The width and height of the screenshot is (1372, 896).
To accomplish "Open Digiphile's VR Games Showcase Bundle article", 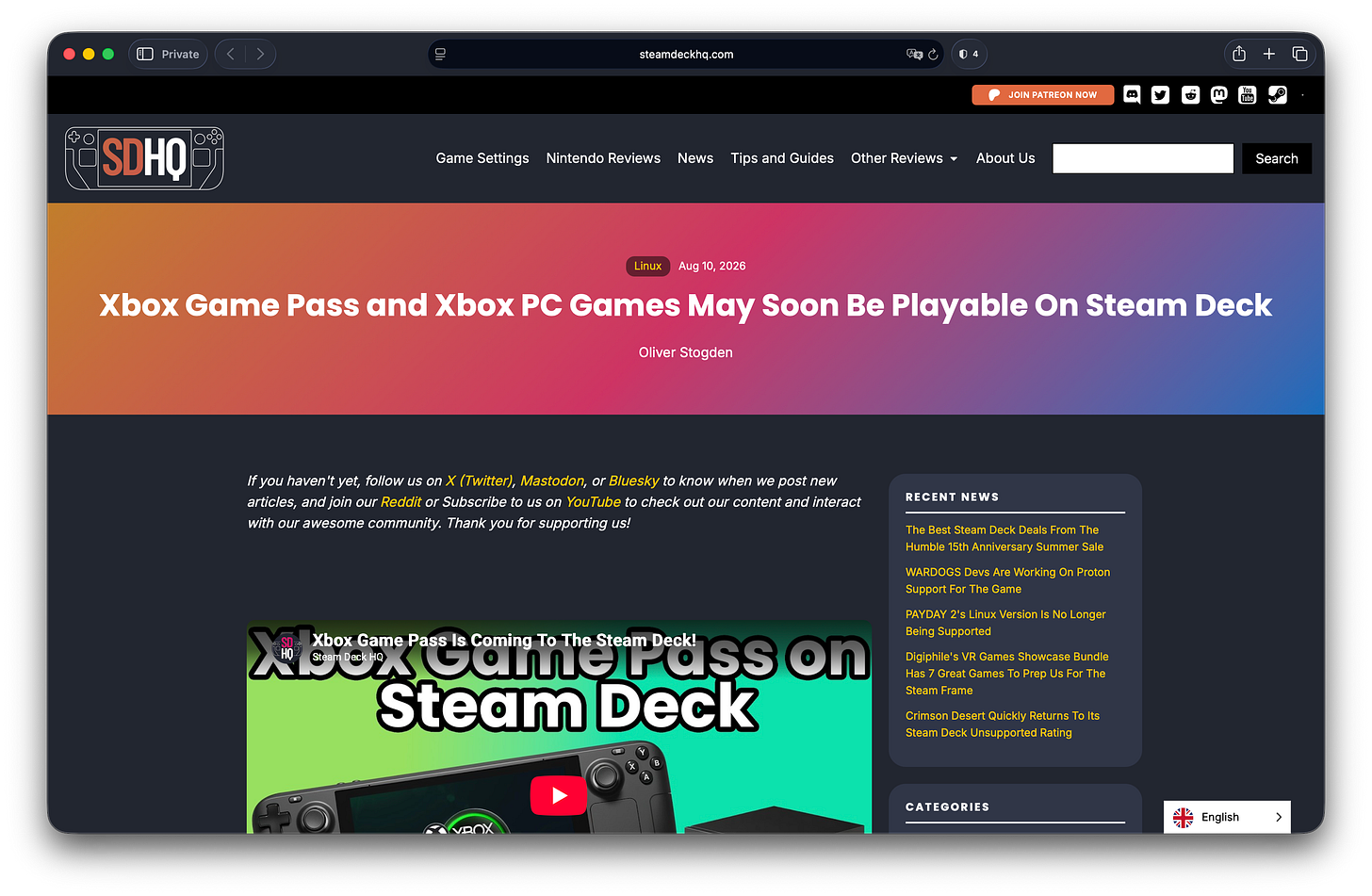I will tap(1006, 674).
